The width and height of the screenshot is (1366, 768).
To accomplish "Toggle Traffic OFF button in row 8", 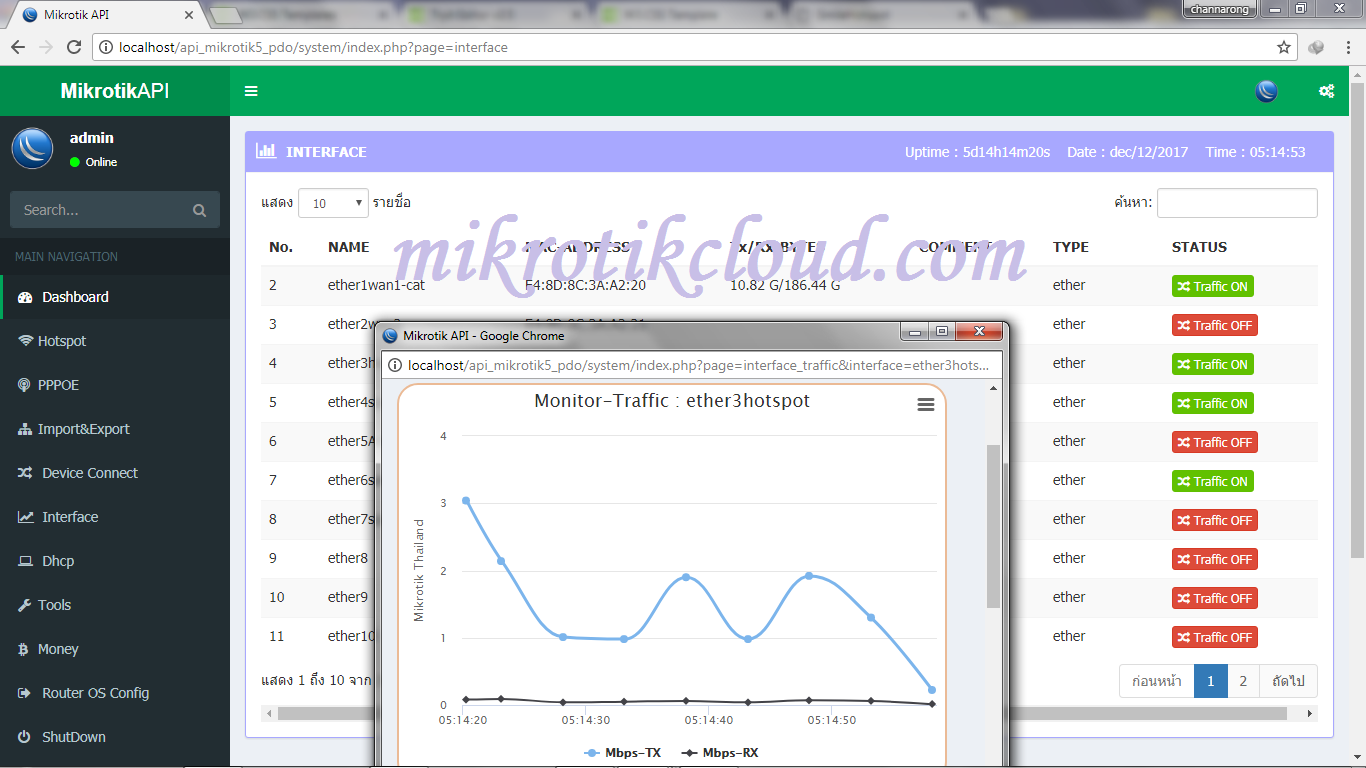I will click(x=1214, y=520).
